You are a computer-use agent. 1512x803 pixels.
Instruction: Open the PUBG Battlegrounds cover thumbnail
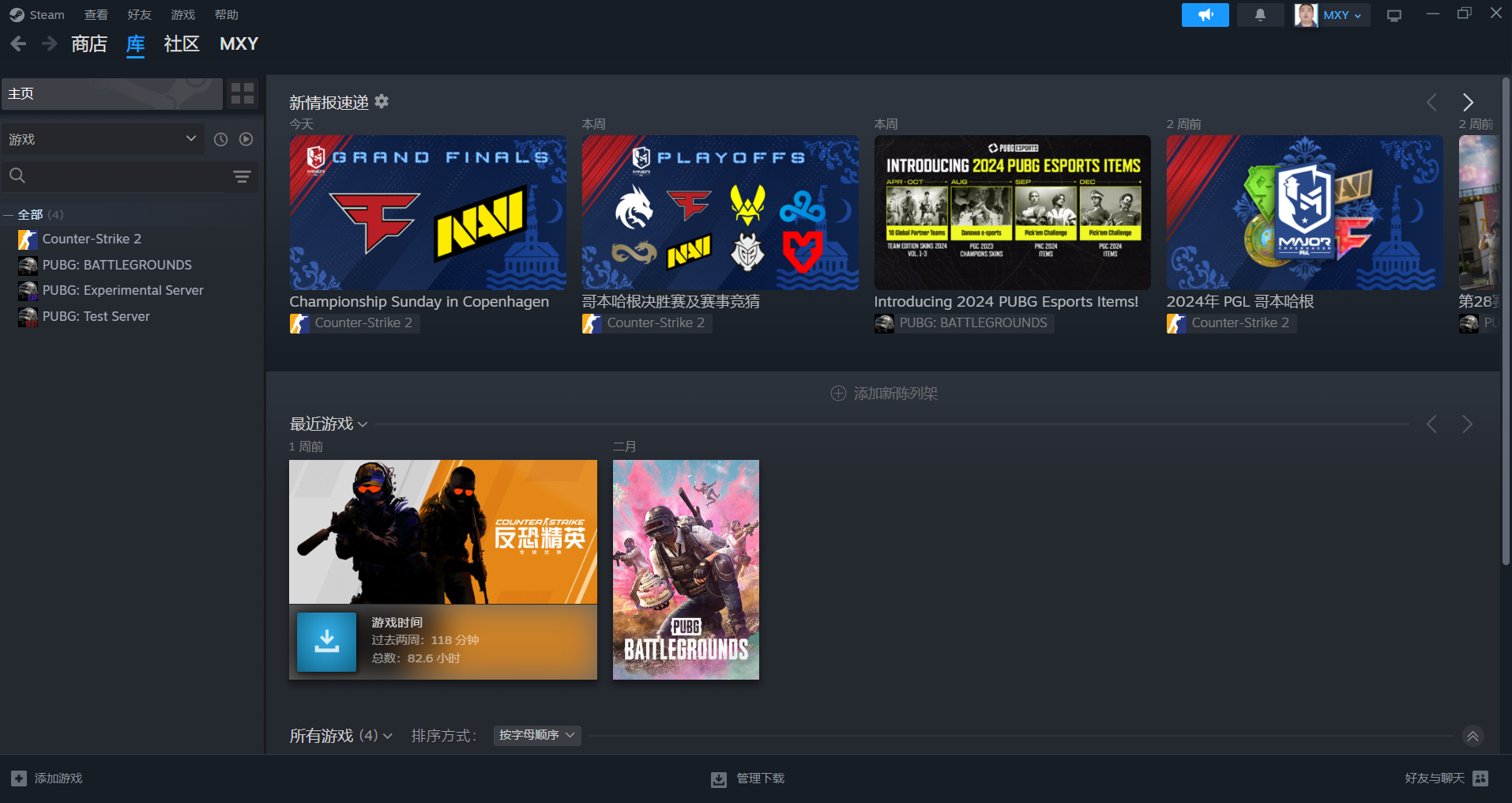tap(686, 569)
